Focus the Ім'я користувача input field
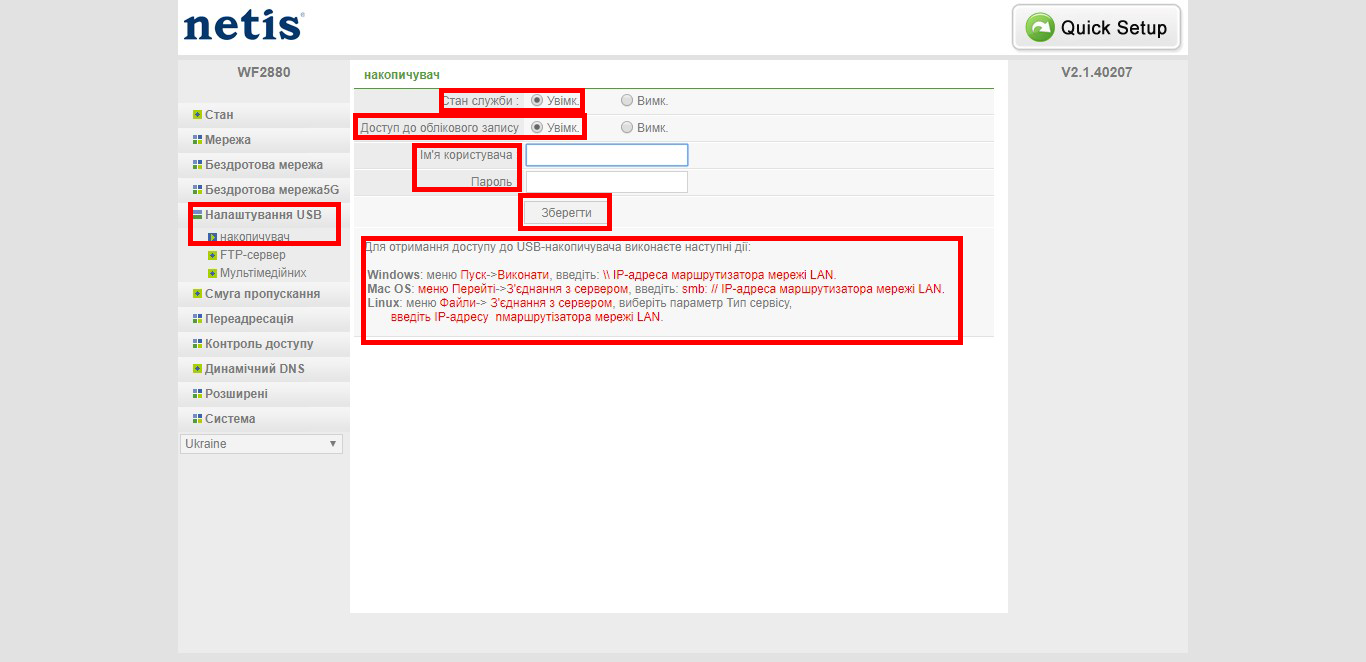The height and width of the screenshot is (662, 1366). [607, 155]
